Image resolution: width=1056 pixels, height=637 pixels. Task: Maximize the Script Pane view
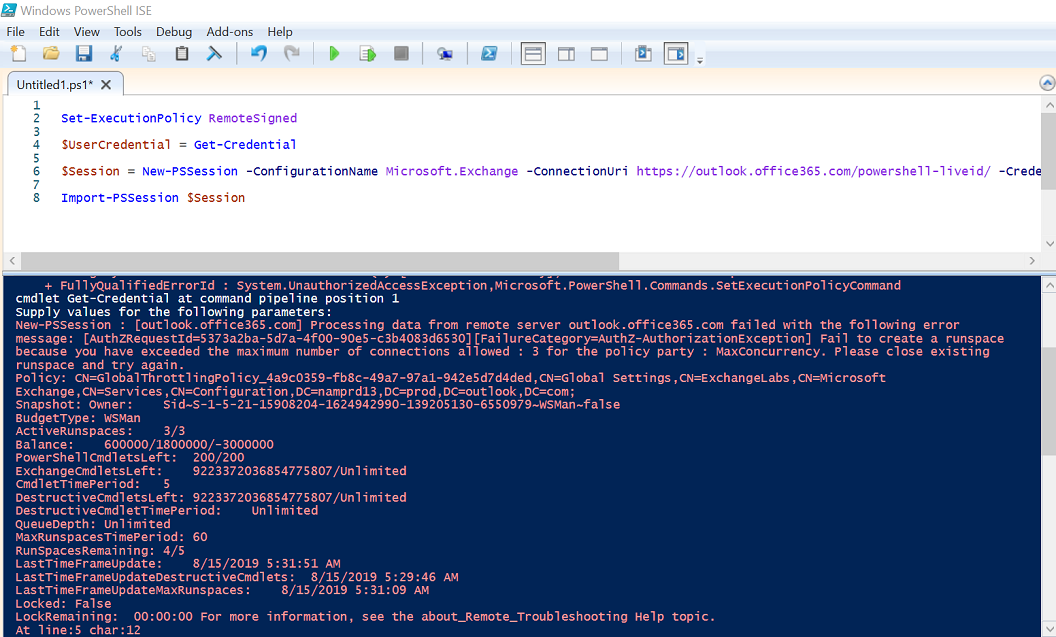point(599,53)
